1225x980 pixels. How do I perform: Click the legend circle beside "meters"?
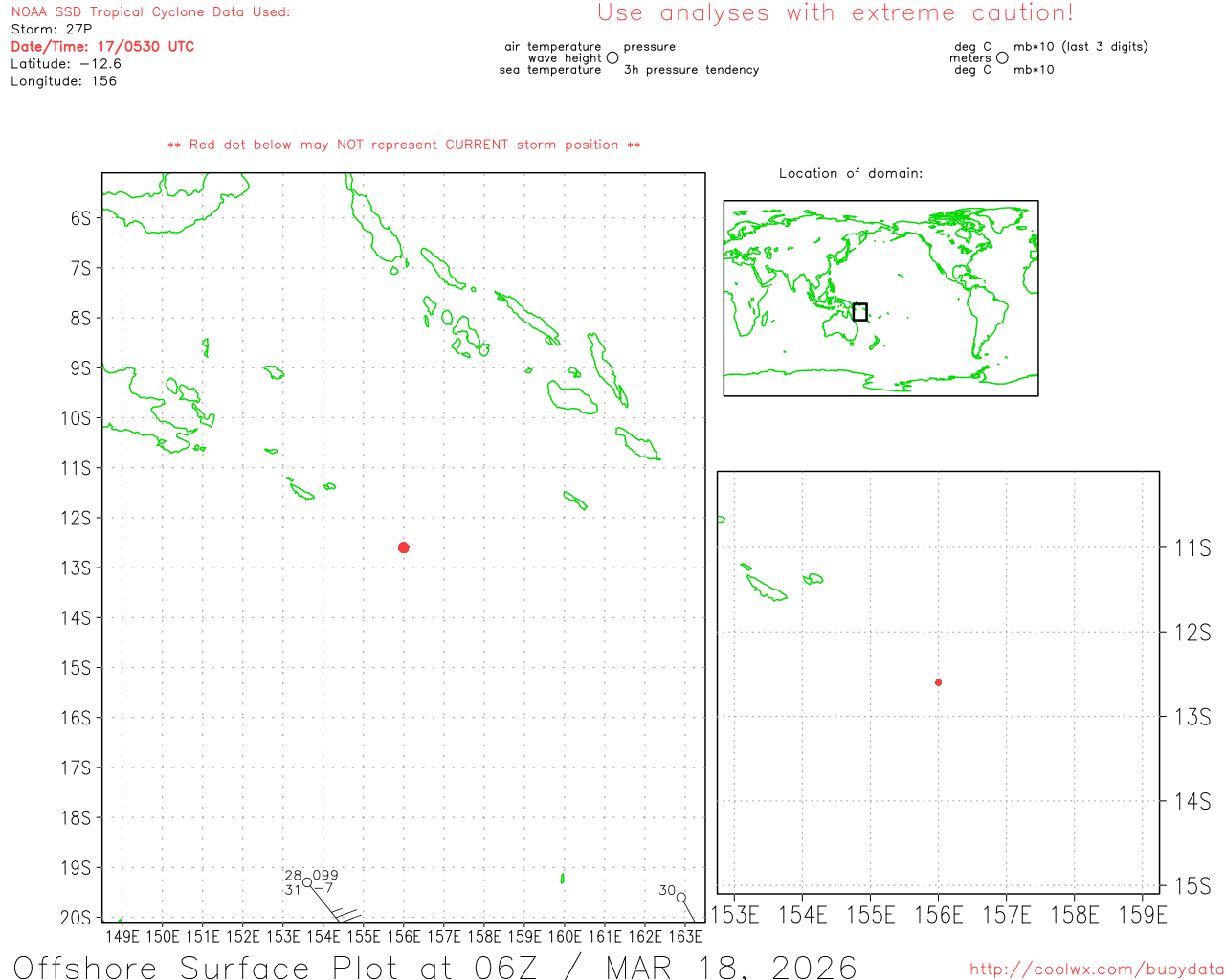pos(1002,58)
